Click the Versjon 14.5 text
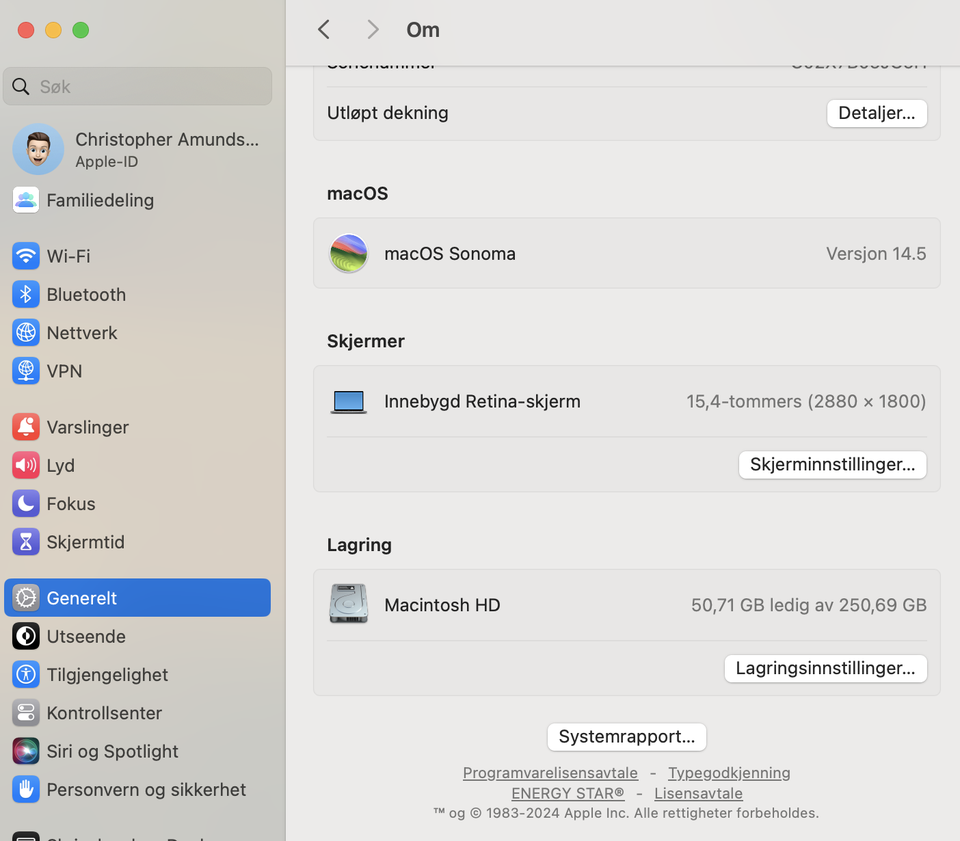 876,253
